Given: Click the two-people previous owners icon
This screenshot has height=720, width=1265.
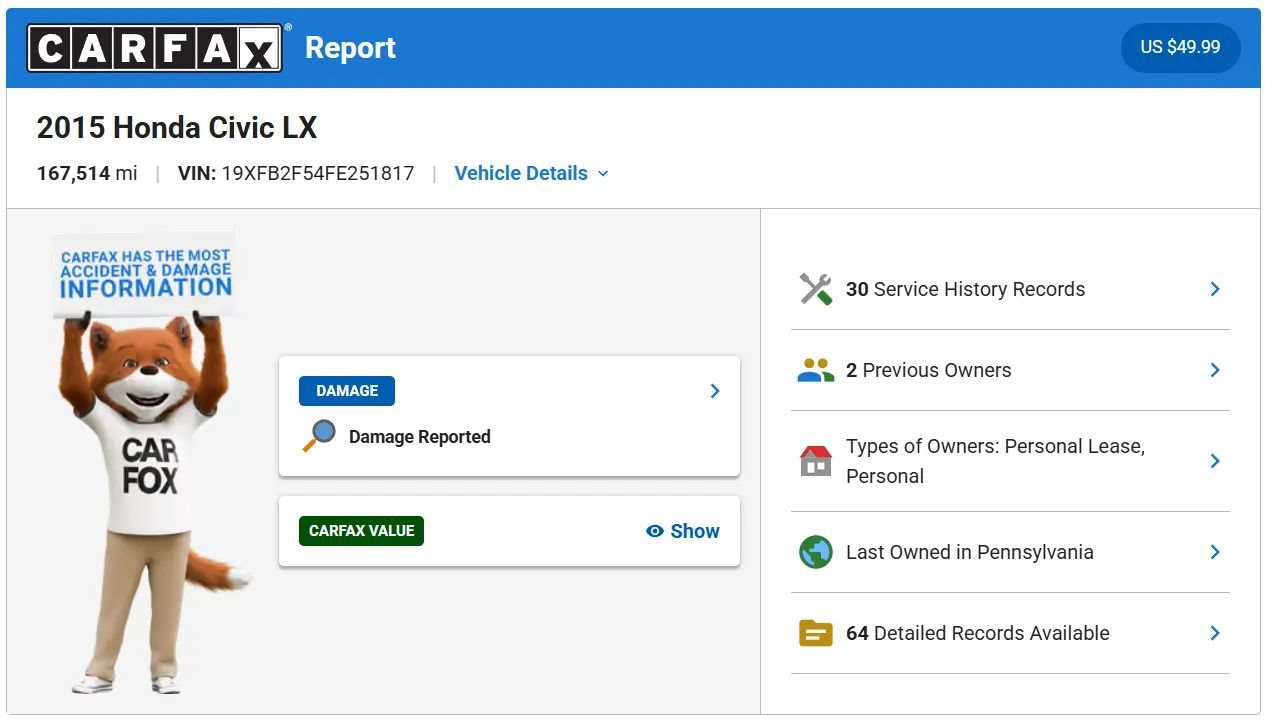Looking at the screenshot, I should click(x=816, y=370).
